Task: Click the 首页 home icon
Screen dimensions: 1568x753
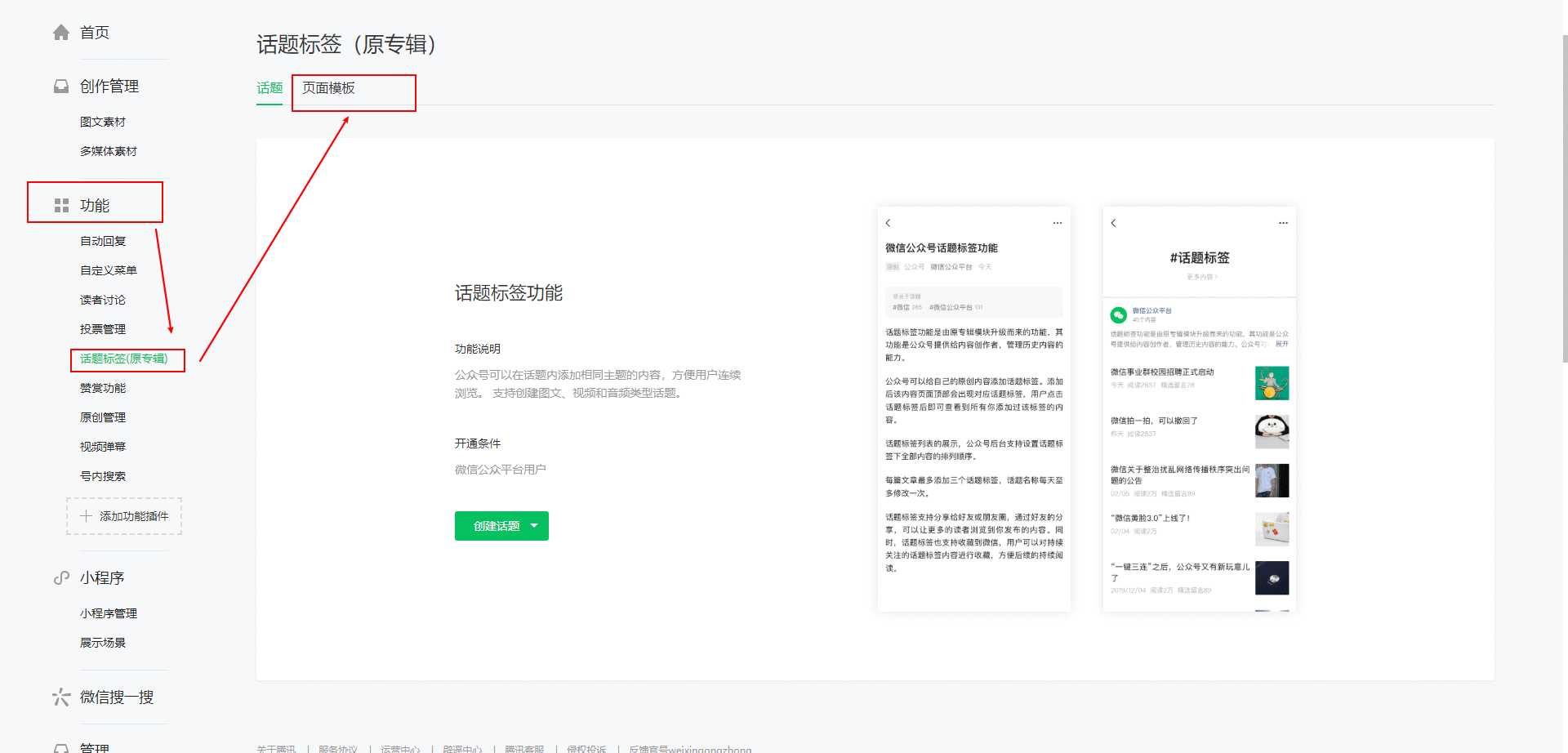Action: click(x=60, y=32)
